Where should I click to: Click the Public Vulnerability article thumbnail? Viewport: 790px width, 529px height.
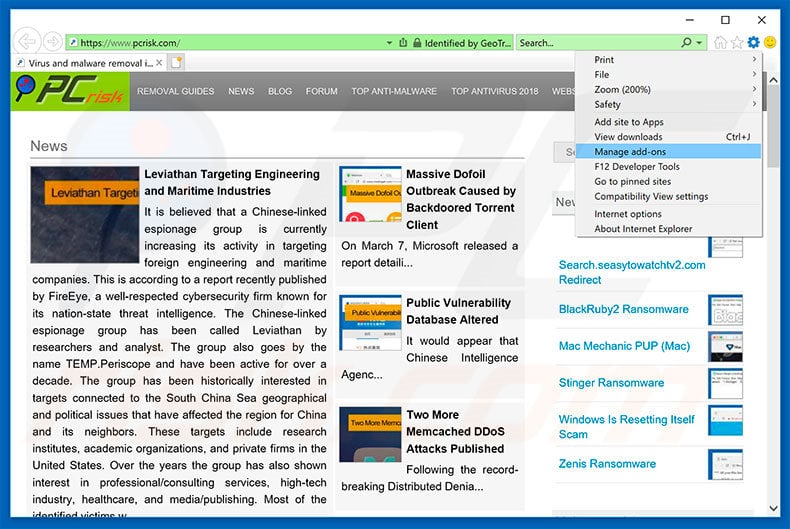(370, 323)
